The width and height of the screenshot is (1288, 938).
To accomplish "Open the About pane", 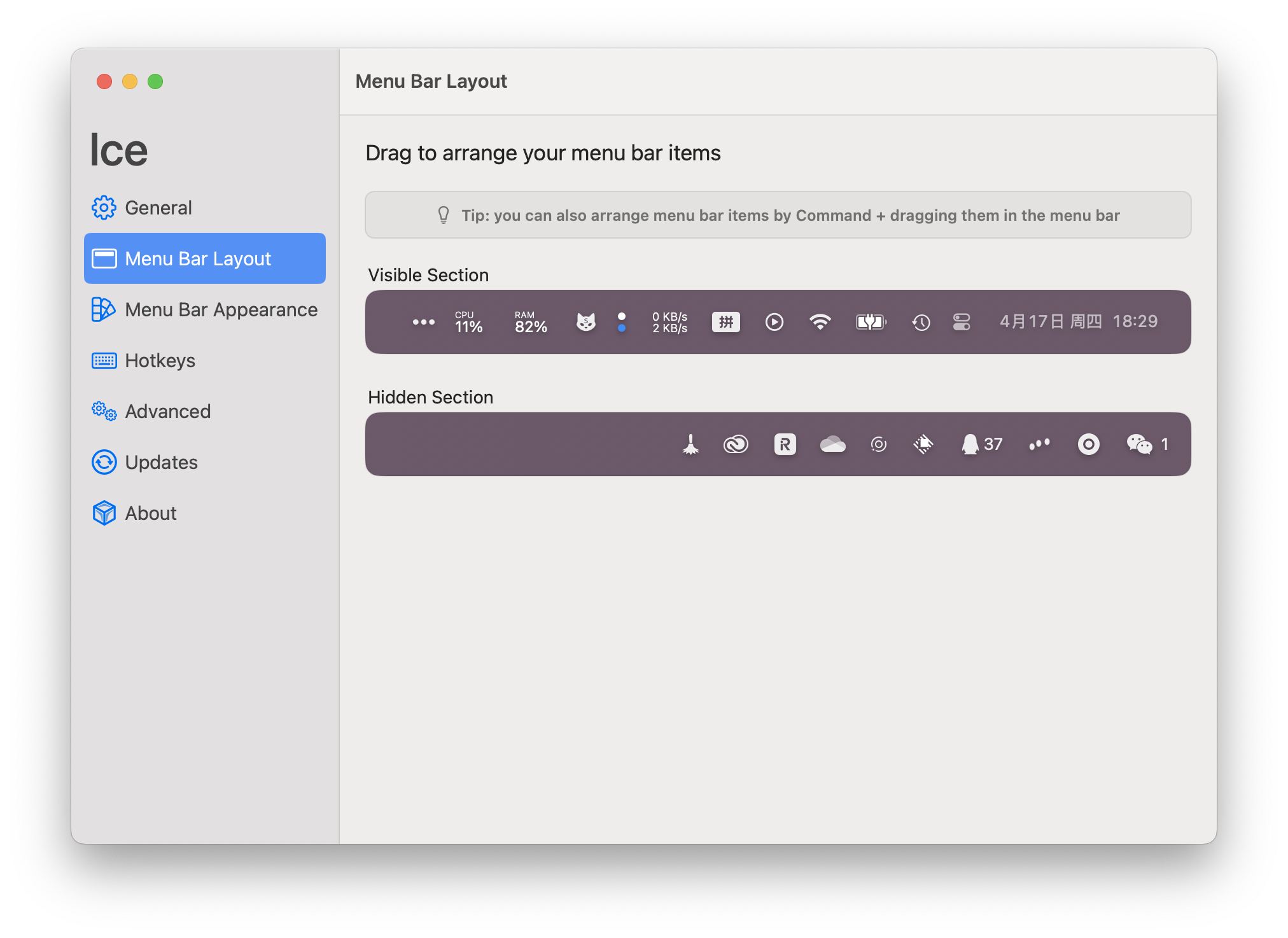I will point(150,513).
